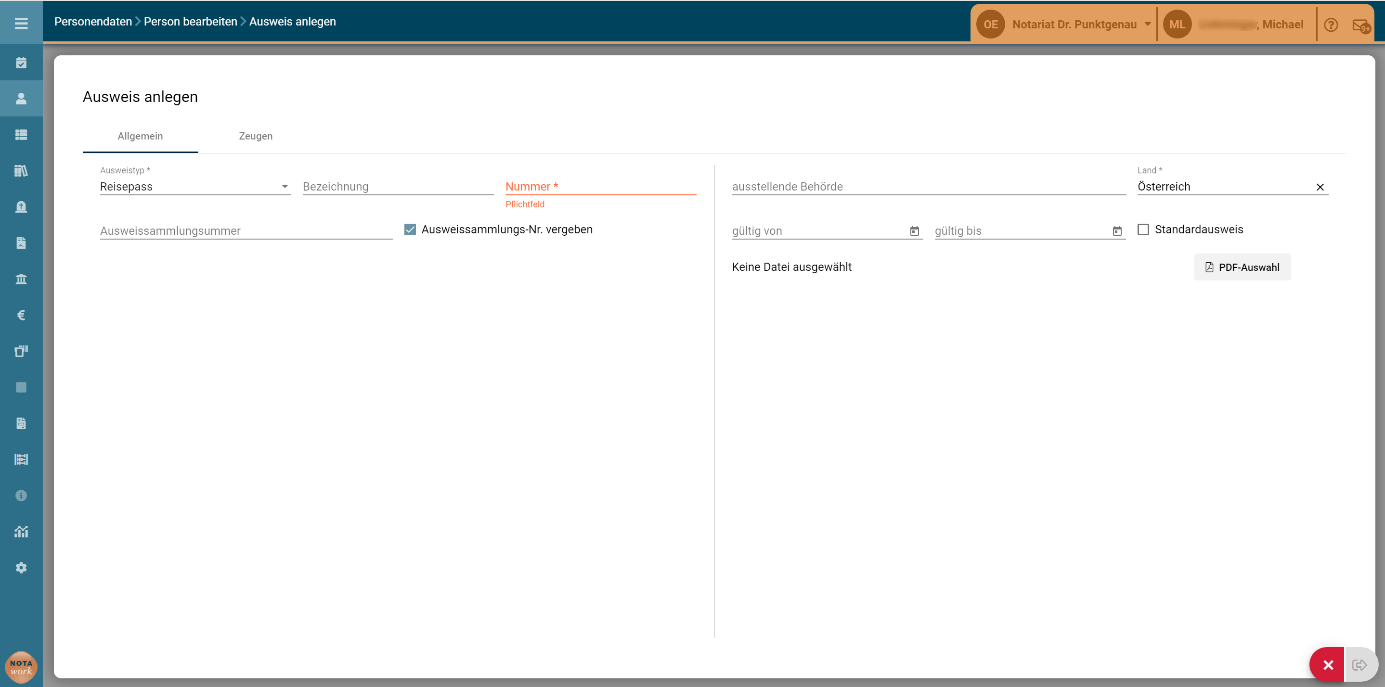Screen dimensions: 1385x687
Task: Open the settings gear sidebar icon
Action: (x=21, y=567)
